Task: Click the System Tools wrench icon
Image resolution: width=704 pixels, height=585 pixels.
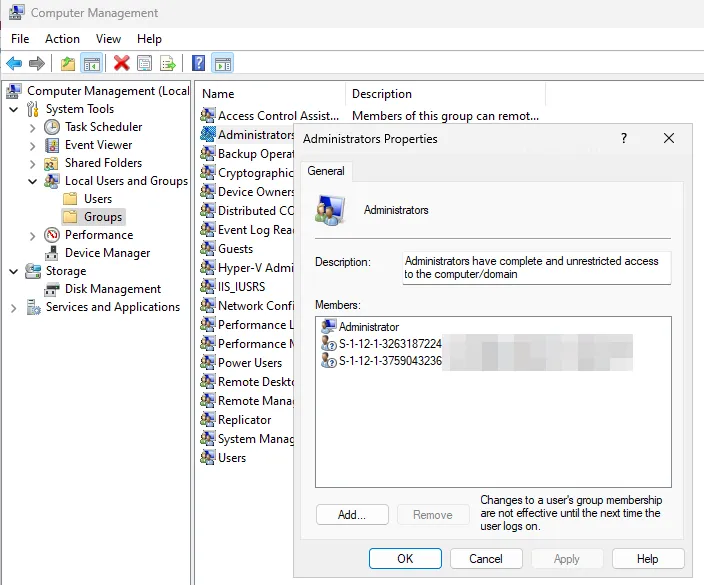Action: 32,109
